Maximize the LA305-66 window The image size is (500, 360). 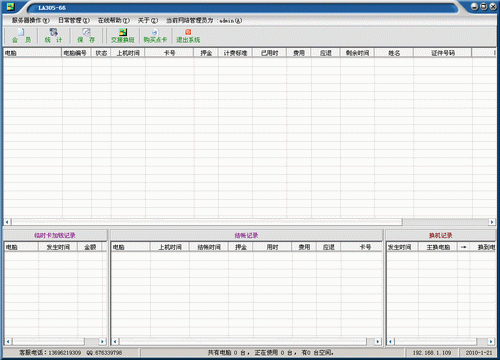pos(484,7)
